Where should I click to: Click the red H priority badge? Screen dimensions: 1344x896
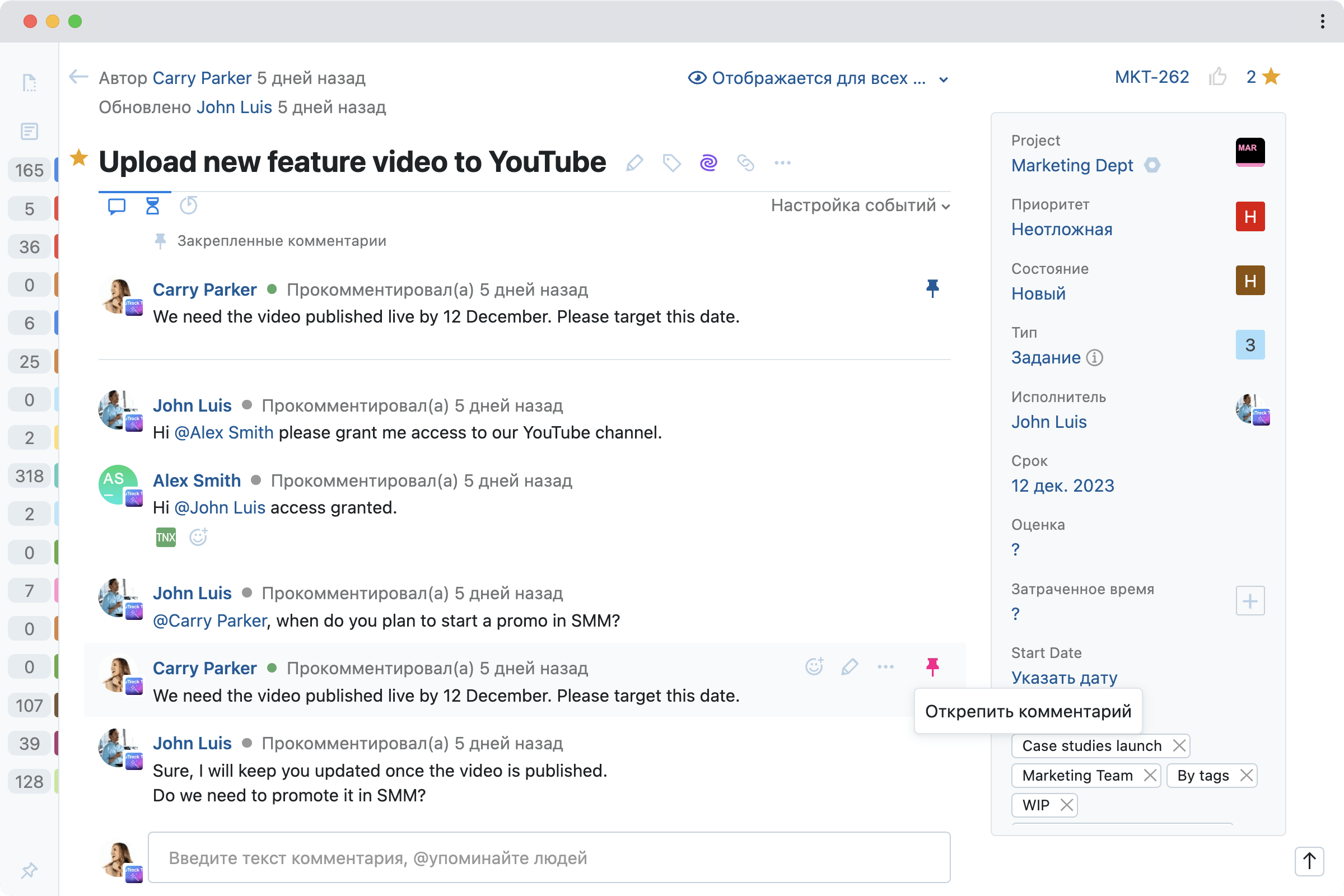click(x=1250, y=217)
